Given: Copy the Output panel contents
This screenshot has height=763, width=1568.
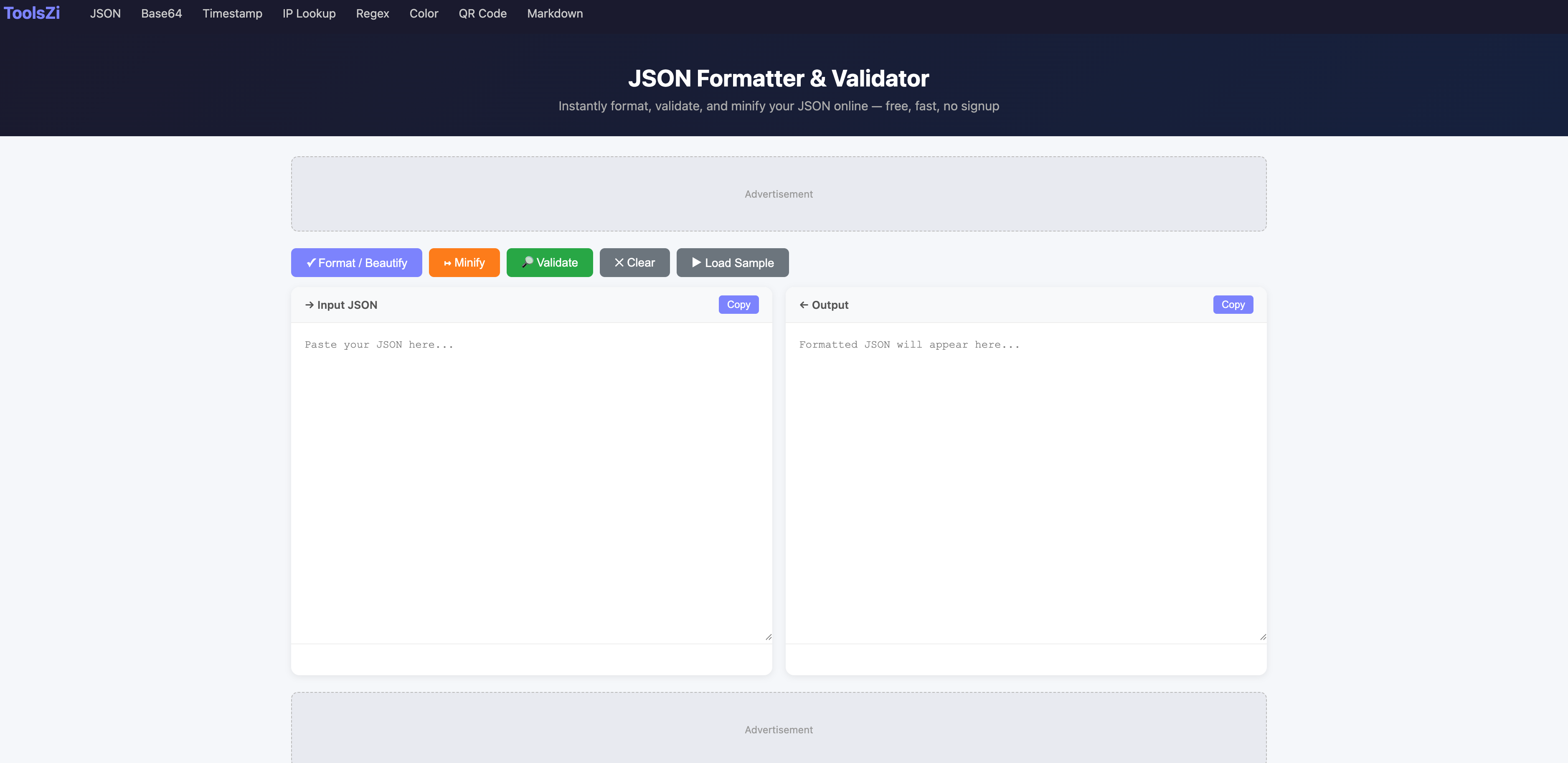Looking at the screenshot, I should pos(1232,305).
